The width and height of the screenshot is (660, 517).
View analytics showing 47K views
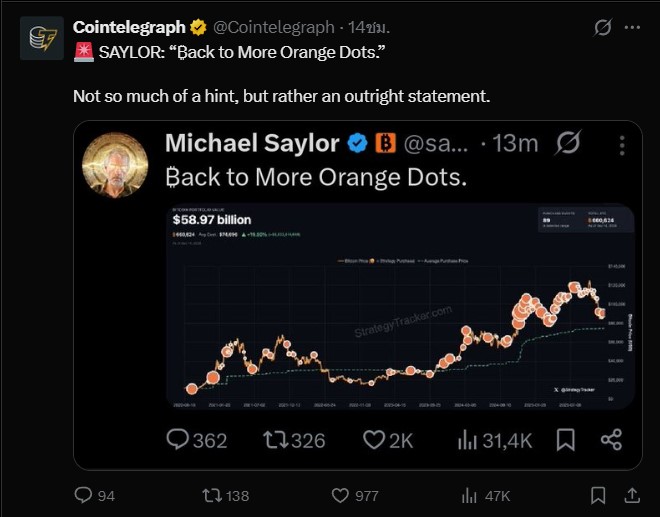click(x=470, y=495)
